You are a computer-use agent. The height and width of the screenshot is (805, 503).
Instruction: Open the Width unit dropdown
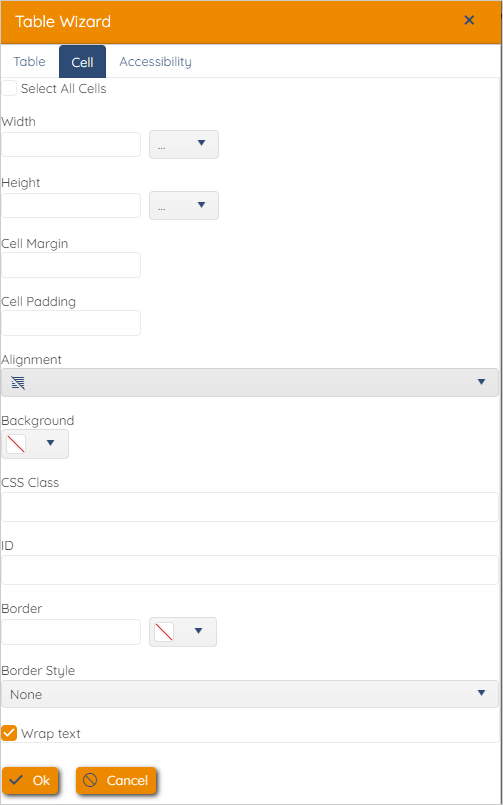click(x=184, y=144)
